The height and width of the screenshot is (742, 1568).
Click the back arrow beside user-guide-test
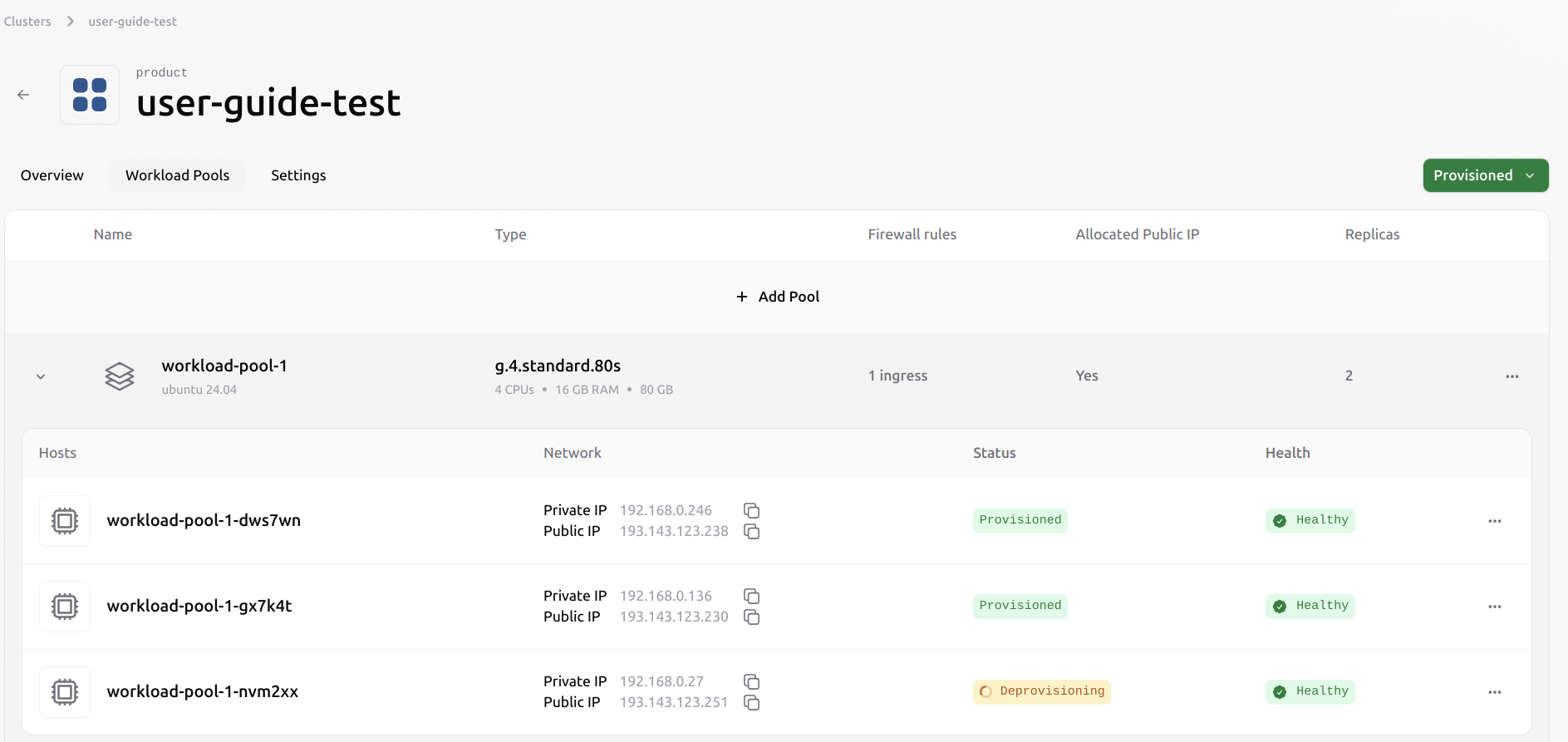point(23,95)
